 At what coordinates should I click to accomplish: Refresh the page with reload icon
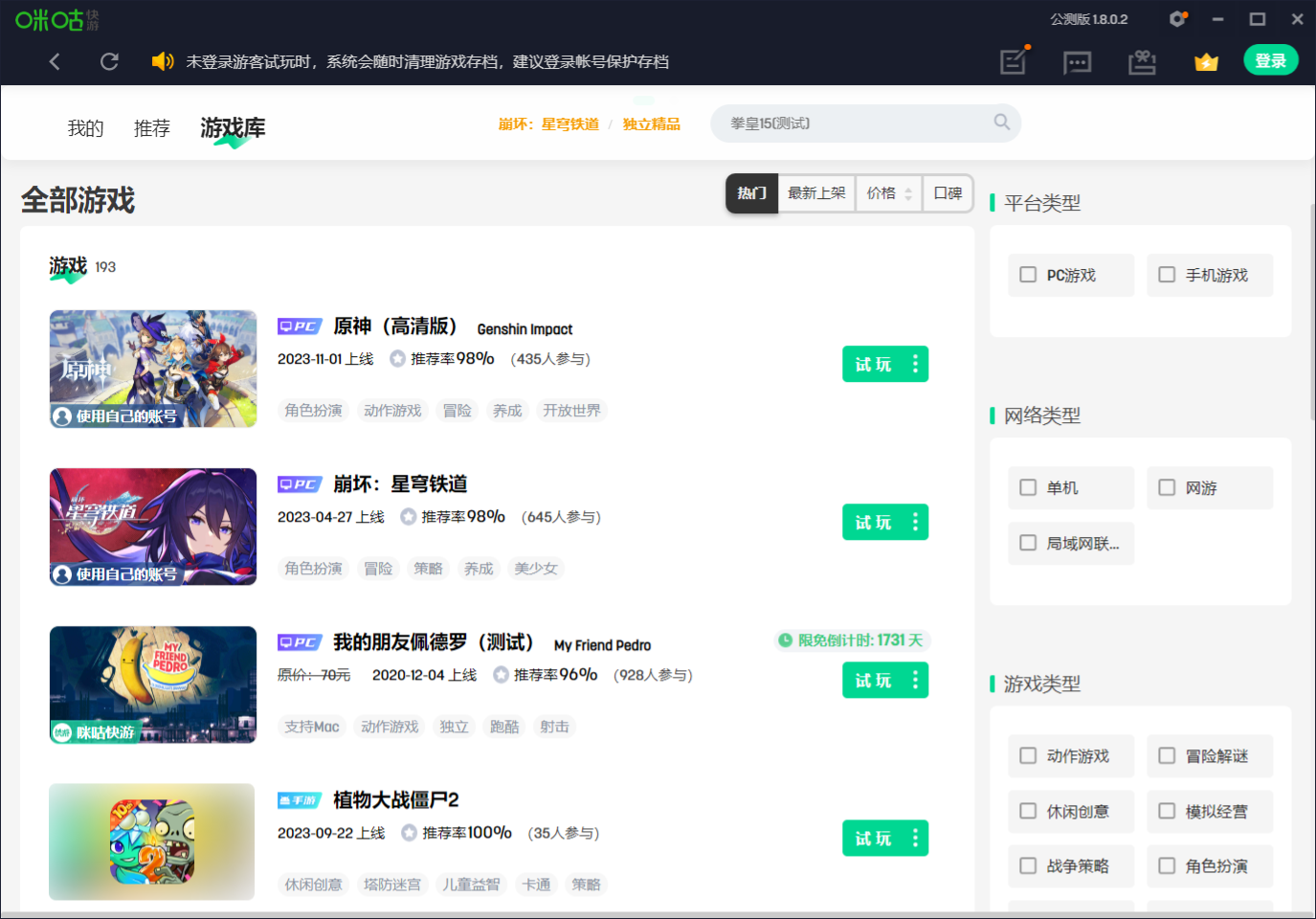point(109,61)
